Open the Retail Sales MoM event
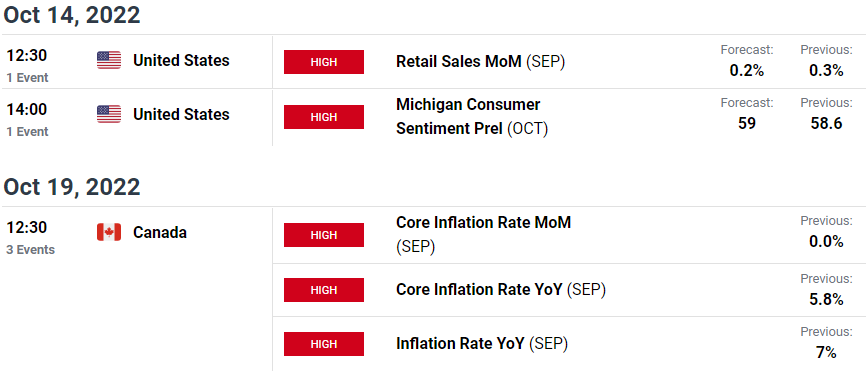Image resolution: width=866 pixels, height=374 pixels. coord(480,61)
